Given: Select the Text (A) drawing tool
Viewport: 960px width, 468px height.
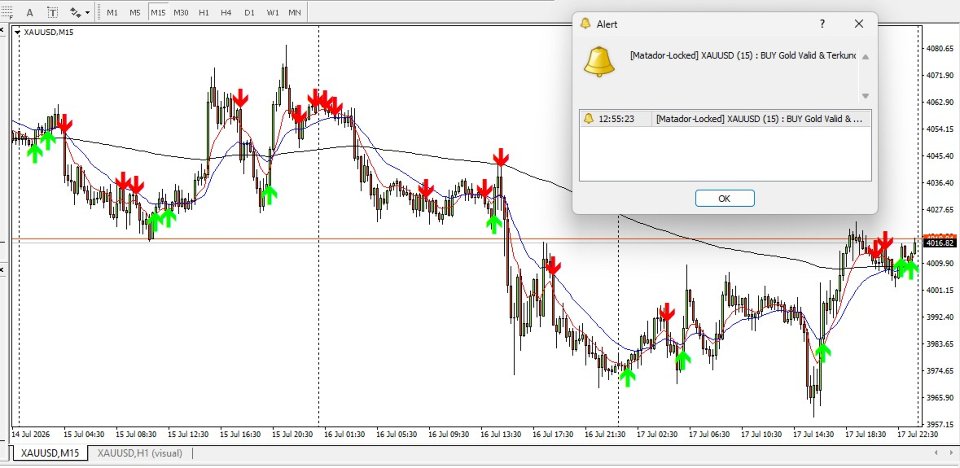Looking at the screenshot, I should click(x=30, y=12).
